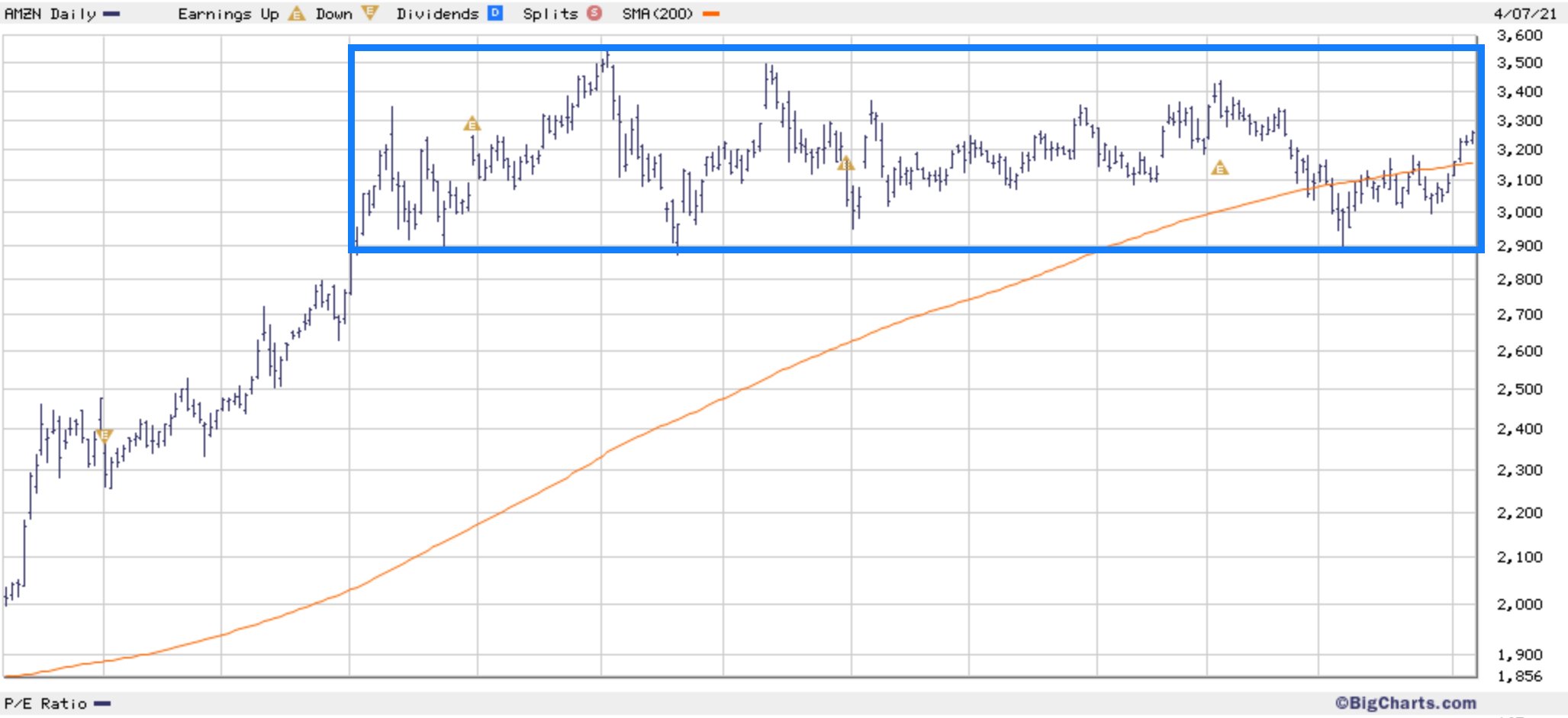This screenshot has width=1568, height=718.
Task: Click the 4/07/21 date label
Action: tap(1525, 14)
